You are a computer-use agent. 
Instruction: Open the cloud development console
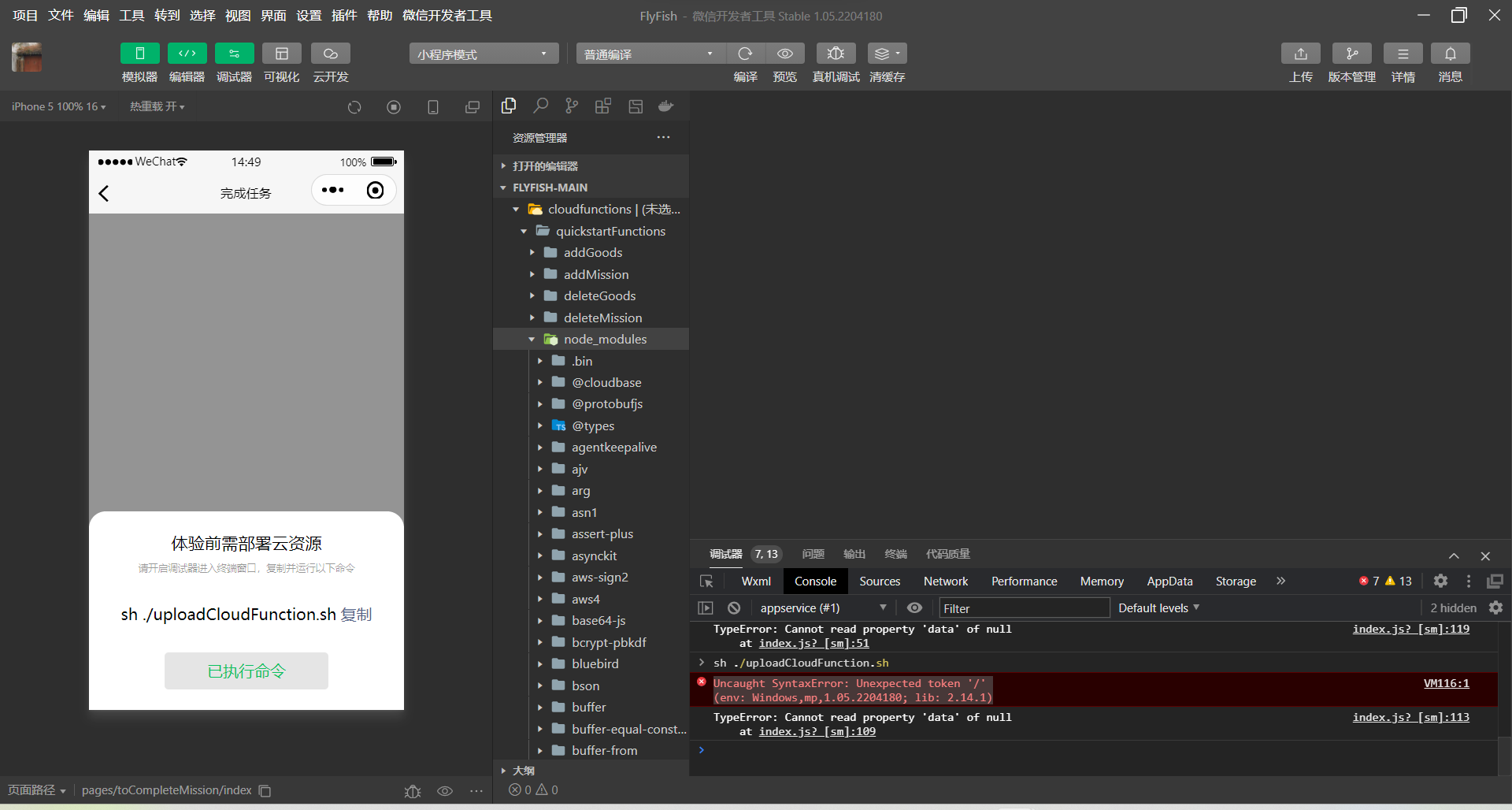[330, 54]
